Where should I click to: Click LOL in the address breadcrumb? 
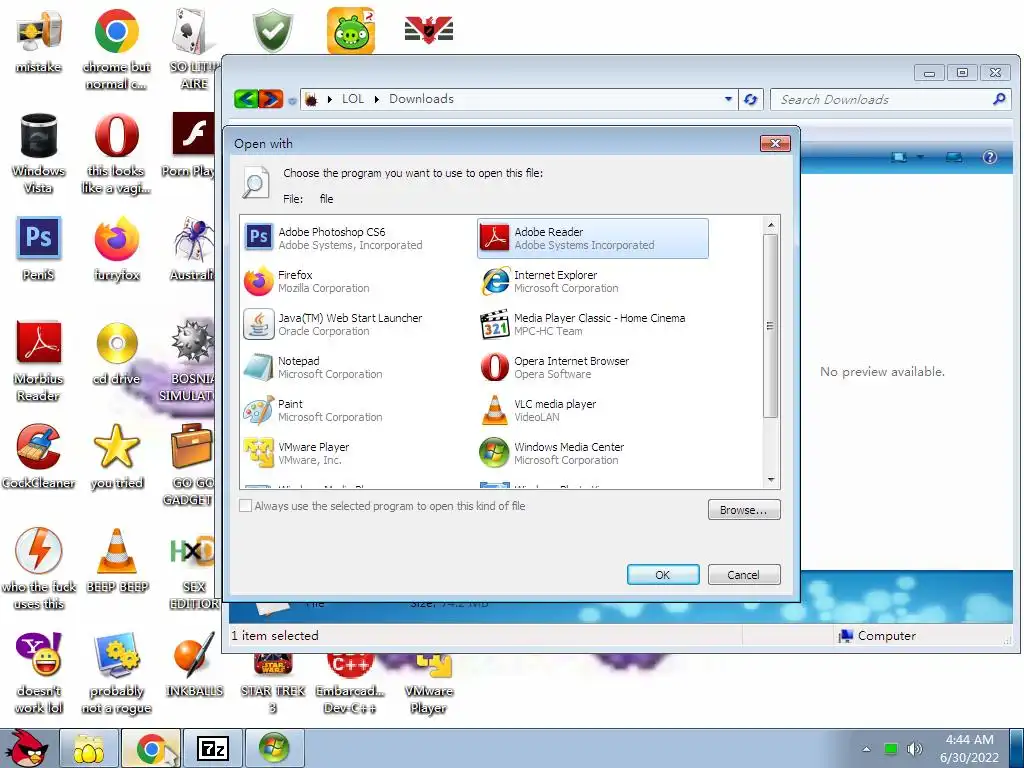tap(353, 99)
